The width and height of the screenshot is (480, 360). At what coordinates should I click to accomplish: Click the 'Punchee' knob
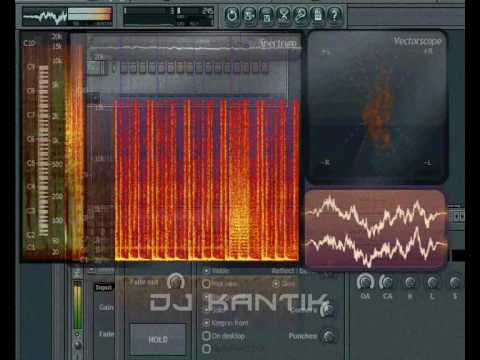(x=329, y=336)
